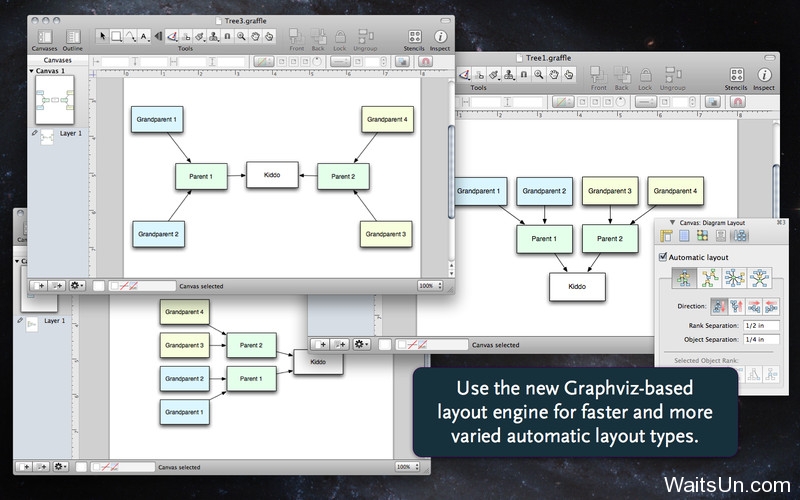Viewport: 800px width, 500px height.
Task: Click the Canvases sidebar button in Tree3
Action: click(x=43, y=37)
